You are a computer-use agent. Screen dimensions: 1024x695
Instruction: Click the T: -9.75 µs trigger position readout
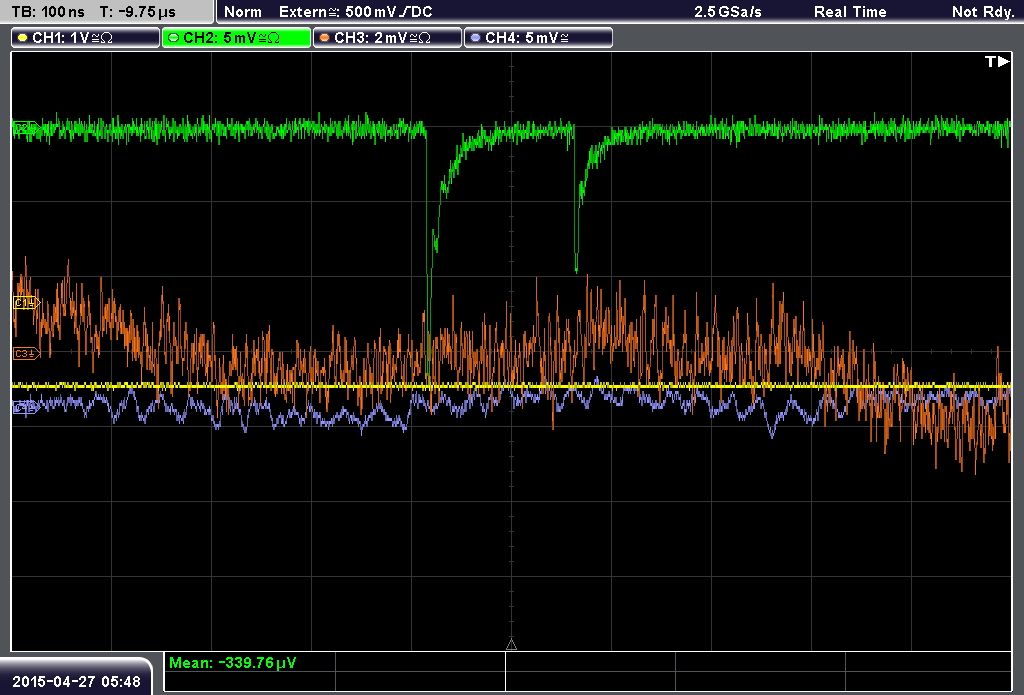[138, 12]
